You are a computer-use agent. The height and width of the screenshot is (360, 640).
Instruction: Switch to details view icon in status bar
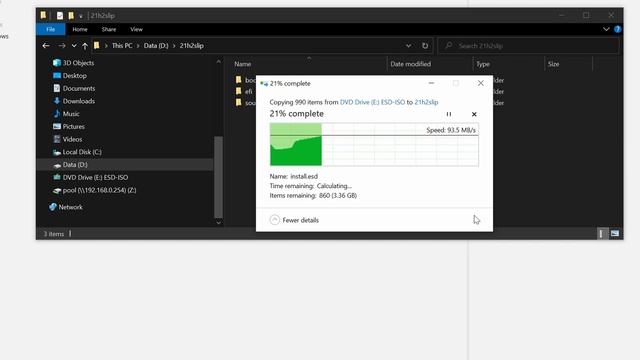(601, 233)
